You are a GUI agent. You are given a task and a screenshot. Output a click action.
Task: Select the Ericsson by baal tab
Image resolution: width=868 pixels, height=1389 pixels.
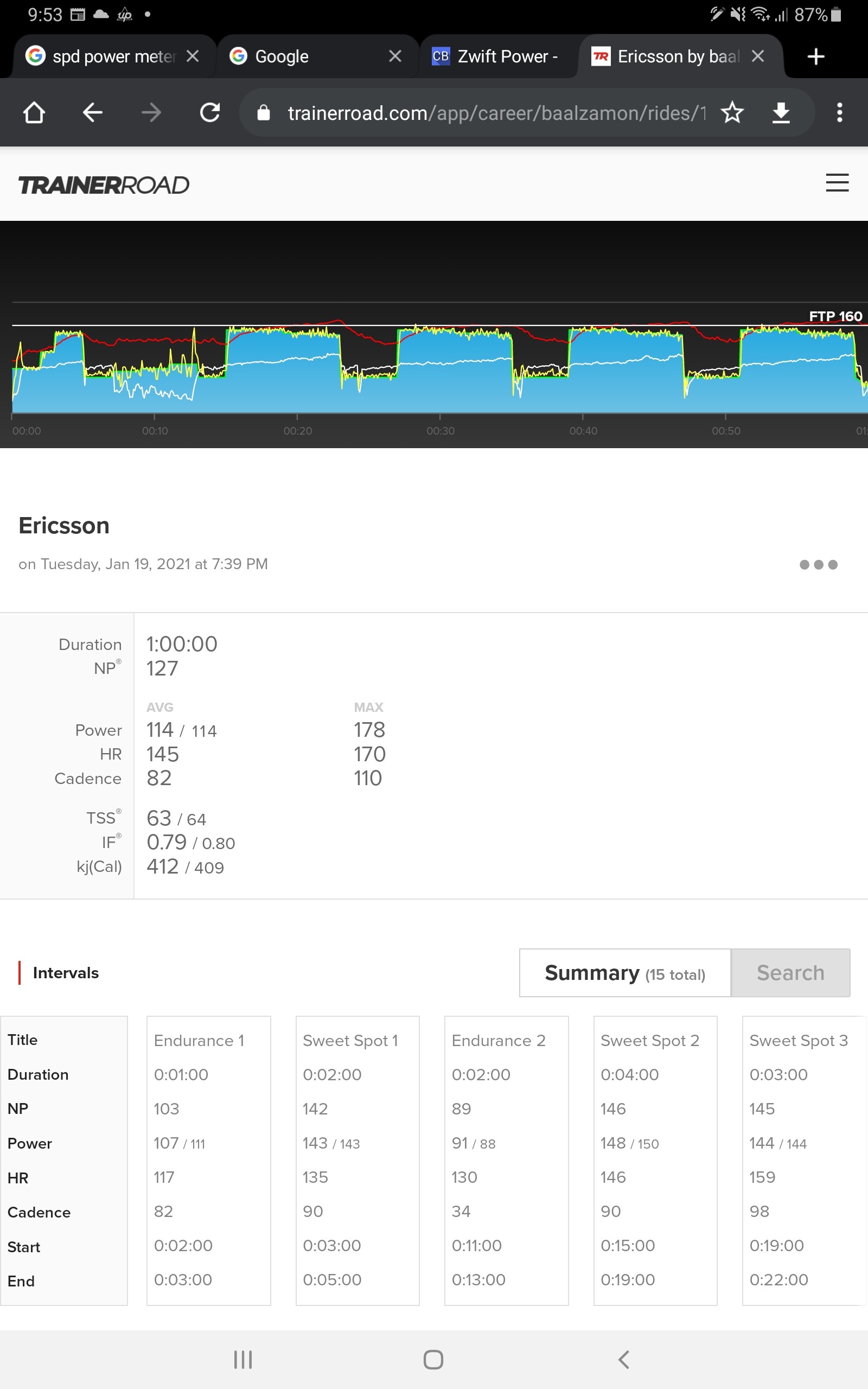pos(680,56)
